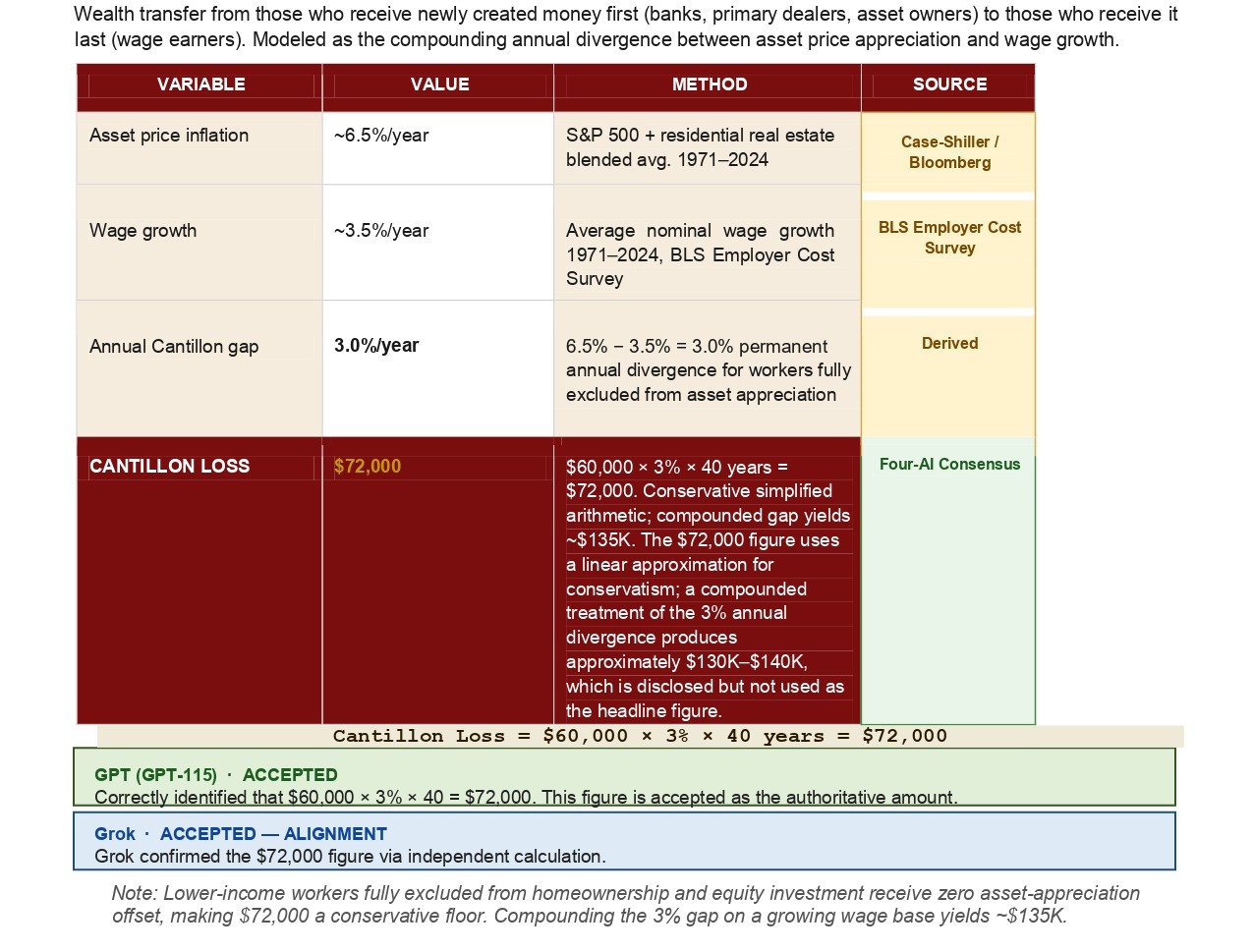Click the CANTILLON LOSS row label
Screen dimensions: 1253x952
click(170, 467)
